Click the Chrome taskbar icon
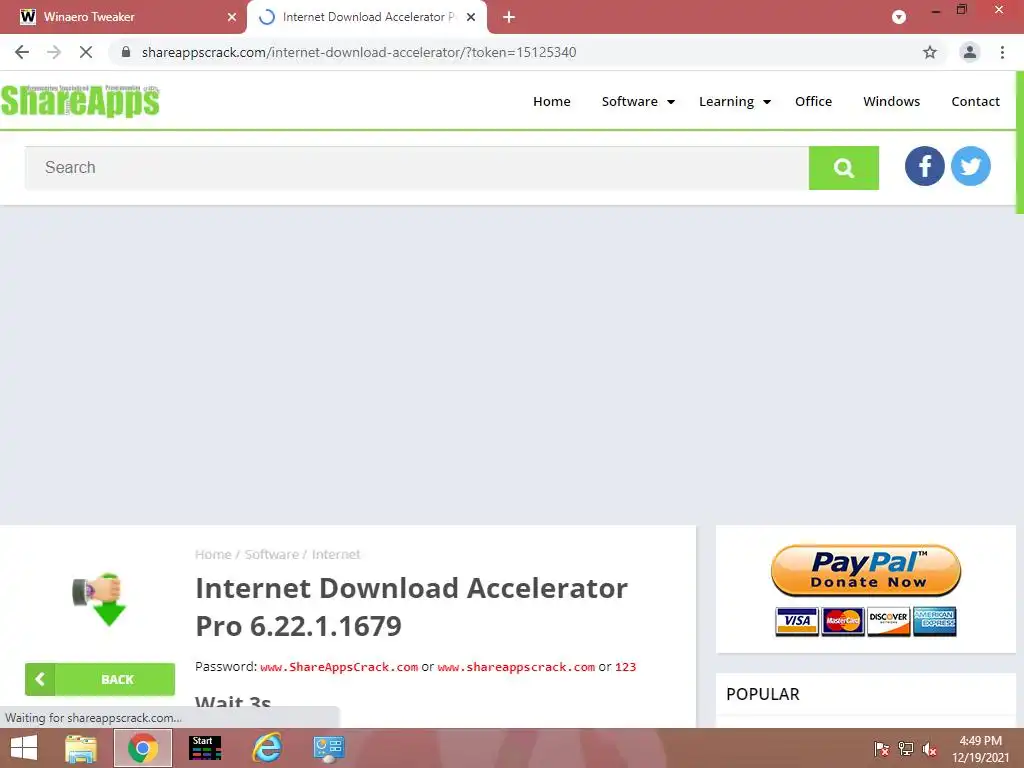1024x768 pixels. (x=143, y=748)
